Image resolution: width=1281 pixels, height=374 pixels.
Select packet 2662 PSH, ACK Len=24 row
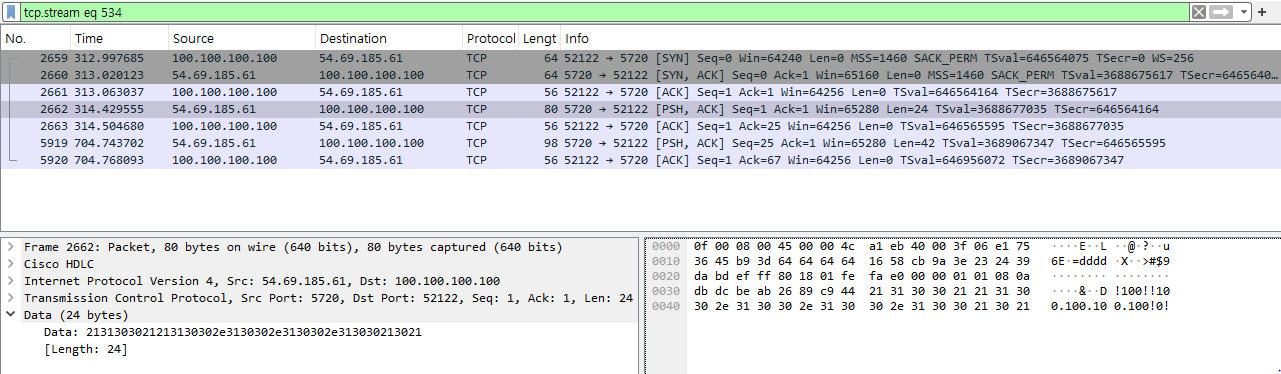tap(640, 109)
